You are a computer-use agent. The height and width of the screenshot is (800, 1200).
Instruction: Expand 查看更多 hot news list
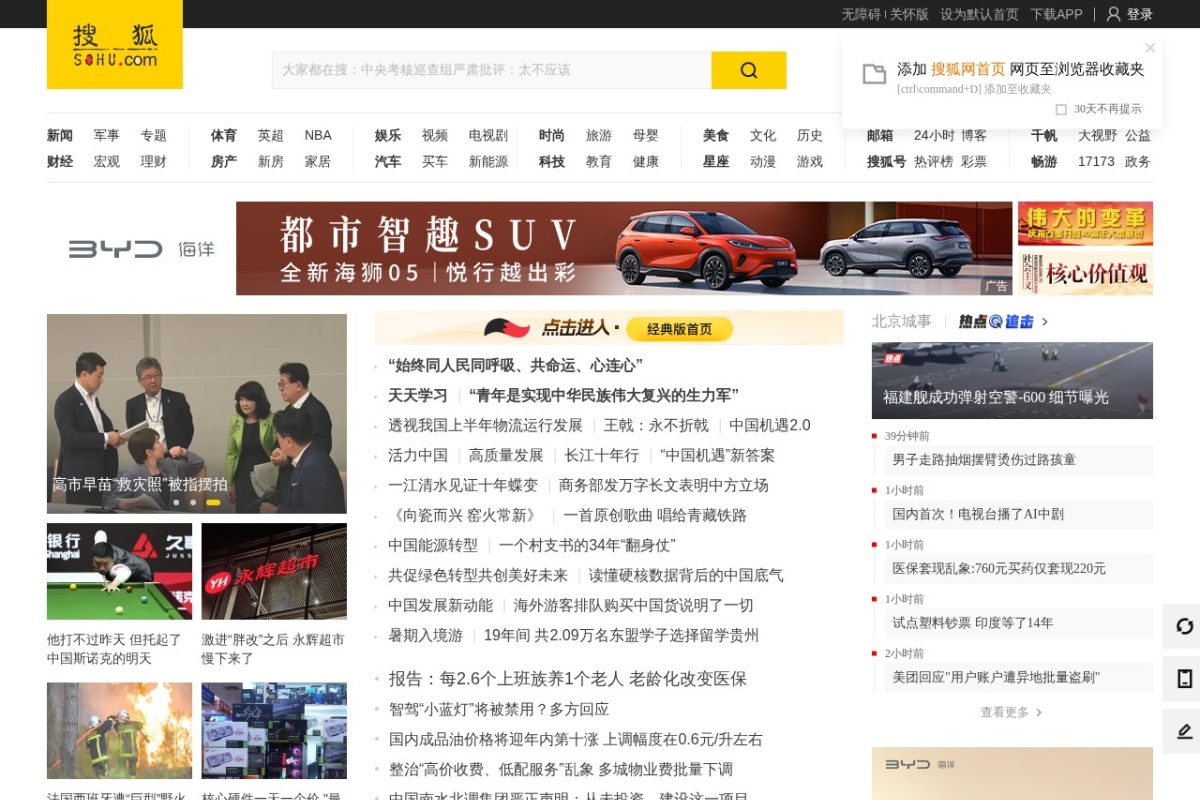[x=1011, y=712]
